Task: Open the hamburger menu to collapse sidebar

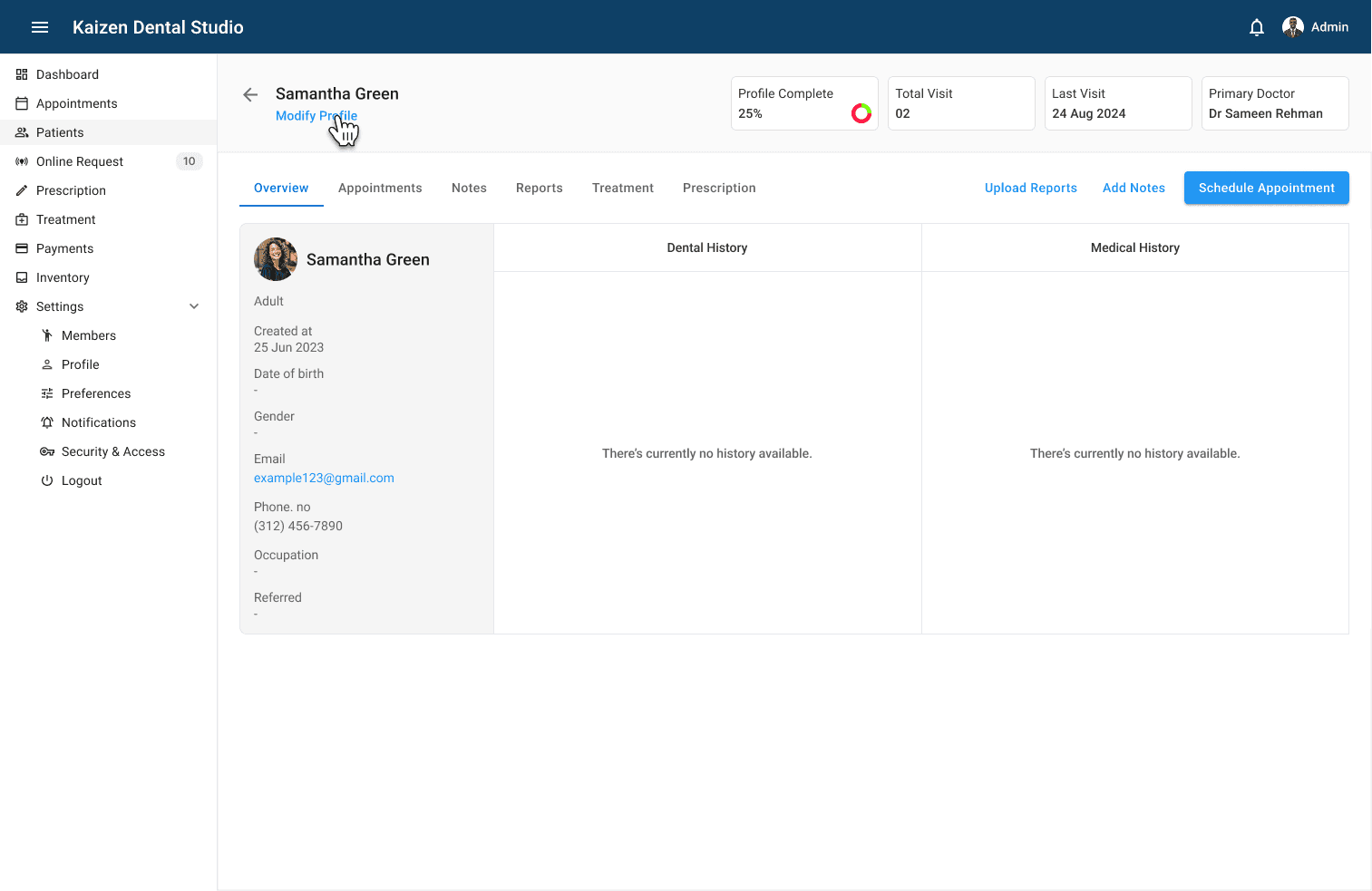Action: pyautogui.click(x=39, y=27)
